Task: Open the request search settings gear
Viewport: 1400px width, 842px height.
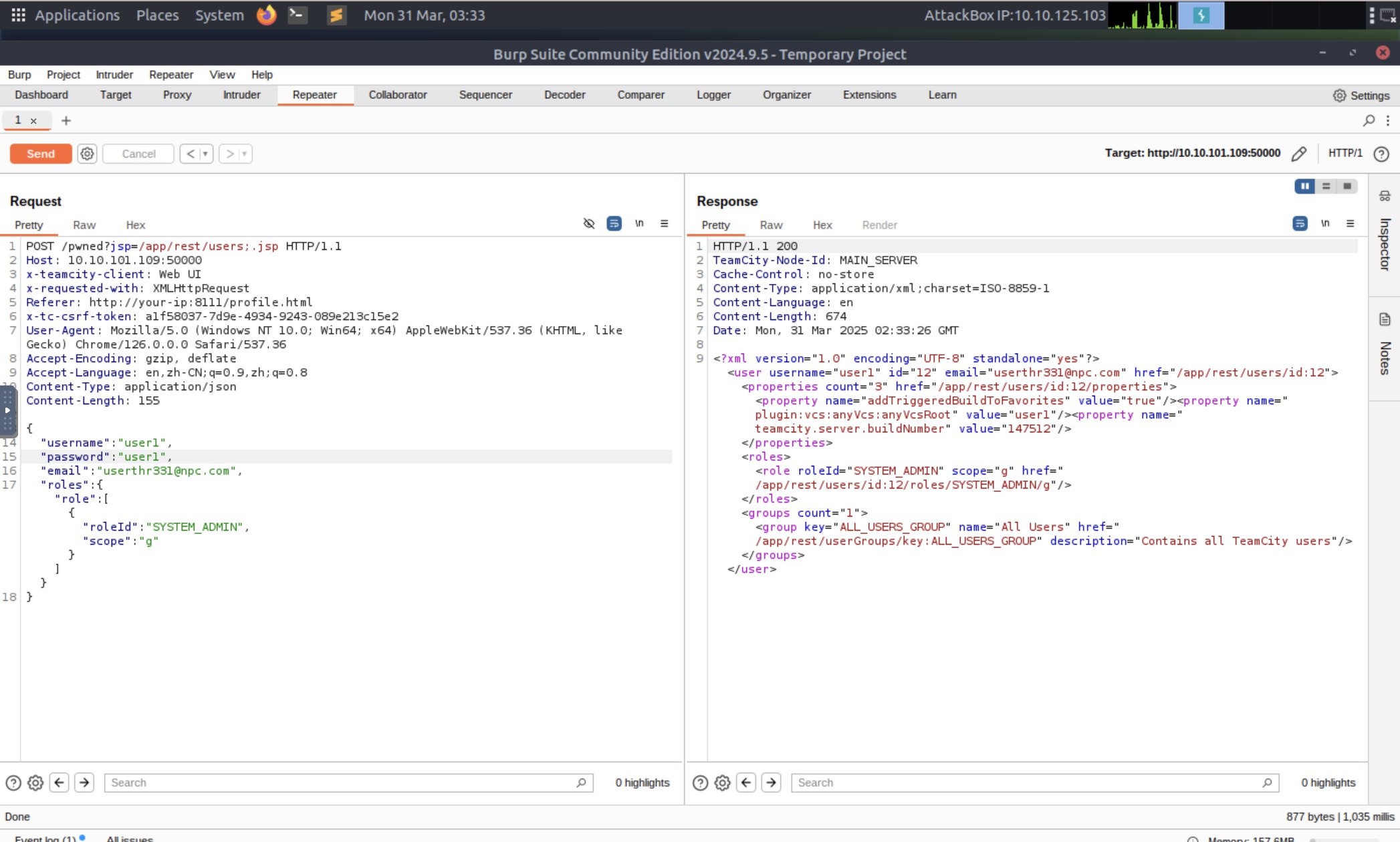Action: click(35, 783)
